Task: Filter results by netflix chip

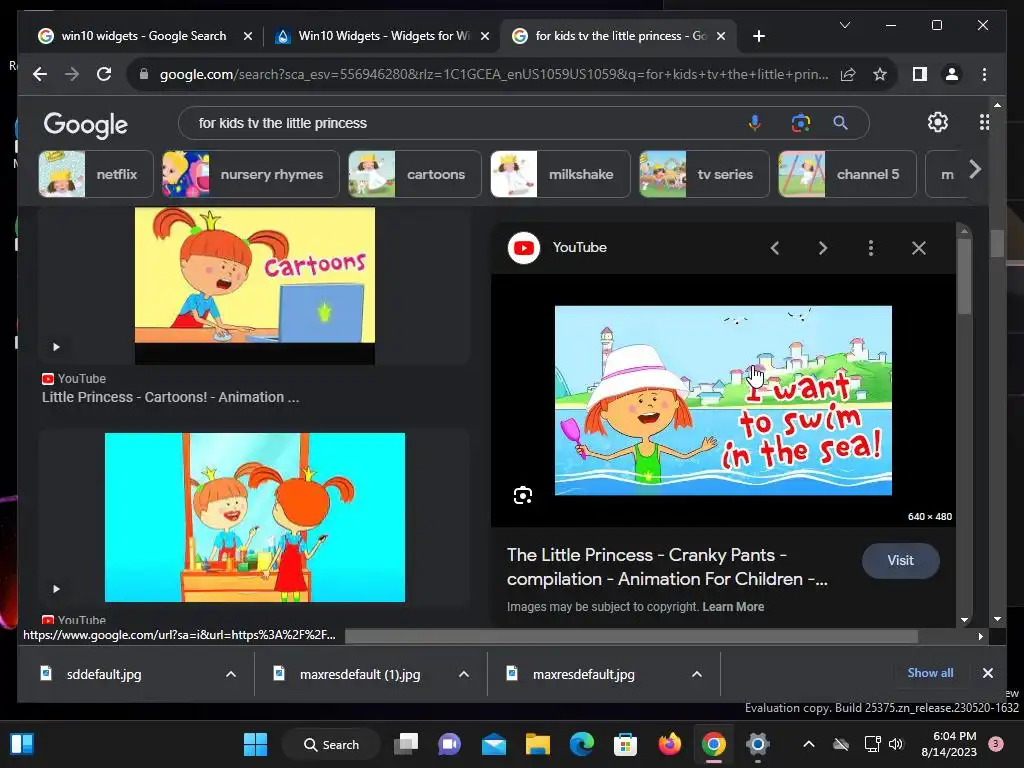Action: pyautogui.click(x=96, y=174)
